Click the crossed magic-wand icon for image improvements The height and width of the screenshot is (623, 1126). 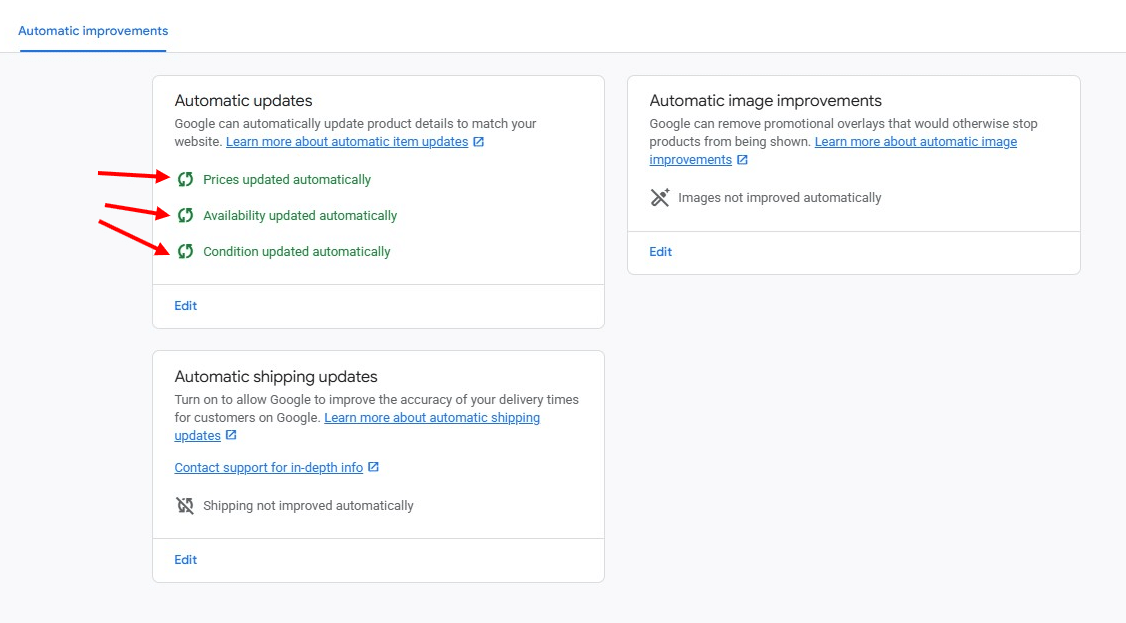tap(660, 197)
